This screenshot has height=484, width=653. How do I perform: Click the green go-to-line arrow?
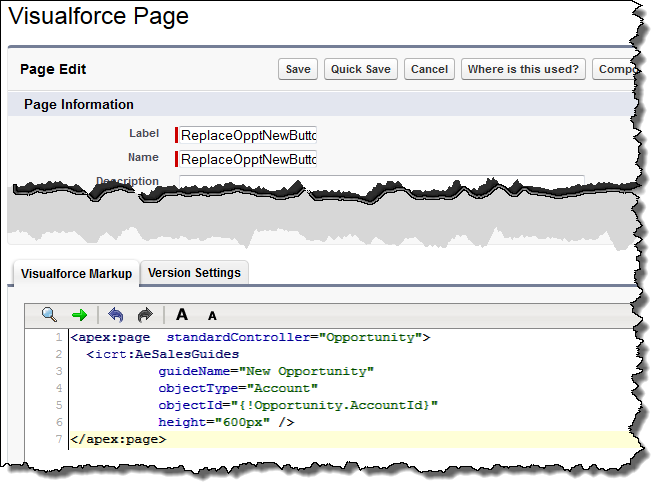tap(79, 315)
